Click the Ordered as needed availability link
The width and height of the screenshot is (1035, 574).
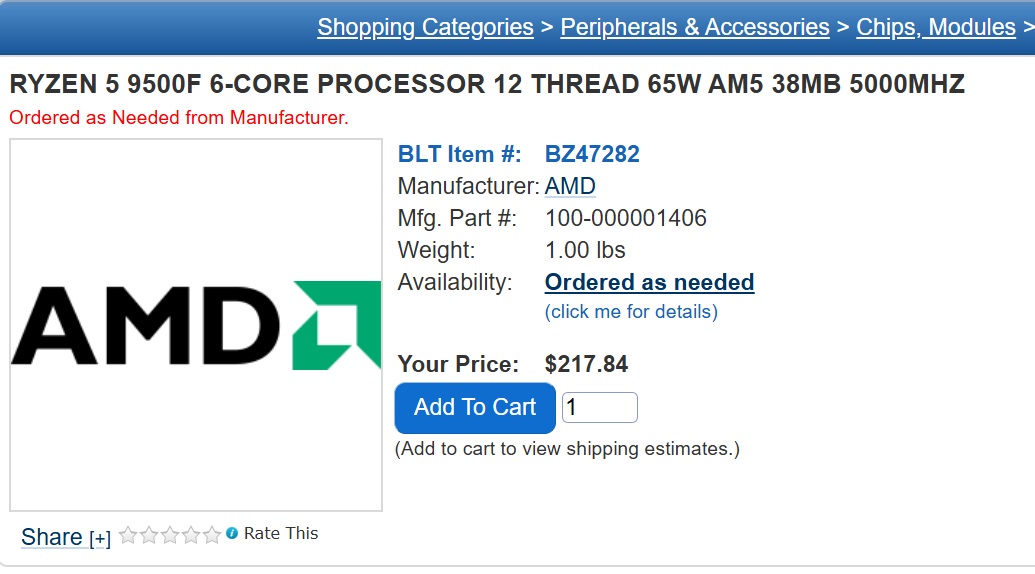point(649,282)
